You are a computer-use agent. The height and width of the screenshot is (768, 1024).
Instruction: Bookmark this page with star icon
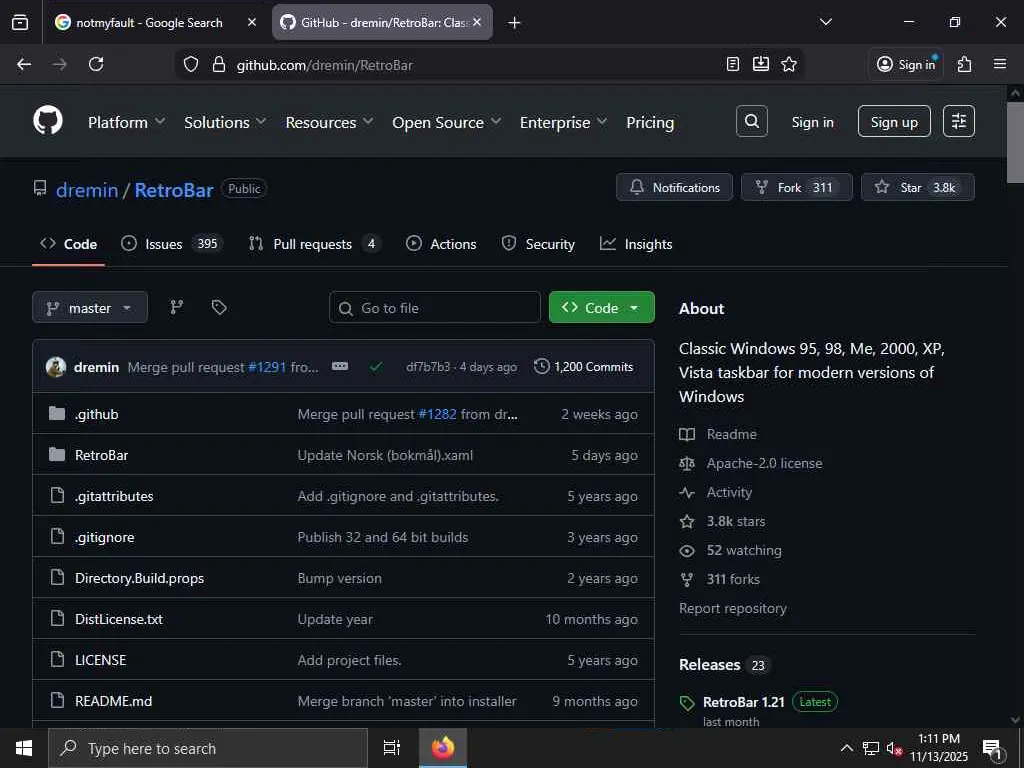(x=789, y=64)
